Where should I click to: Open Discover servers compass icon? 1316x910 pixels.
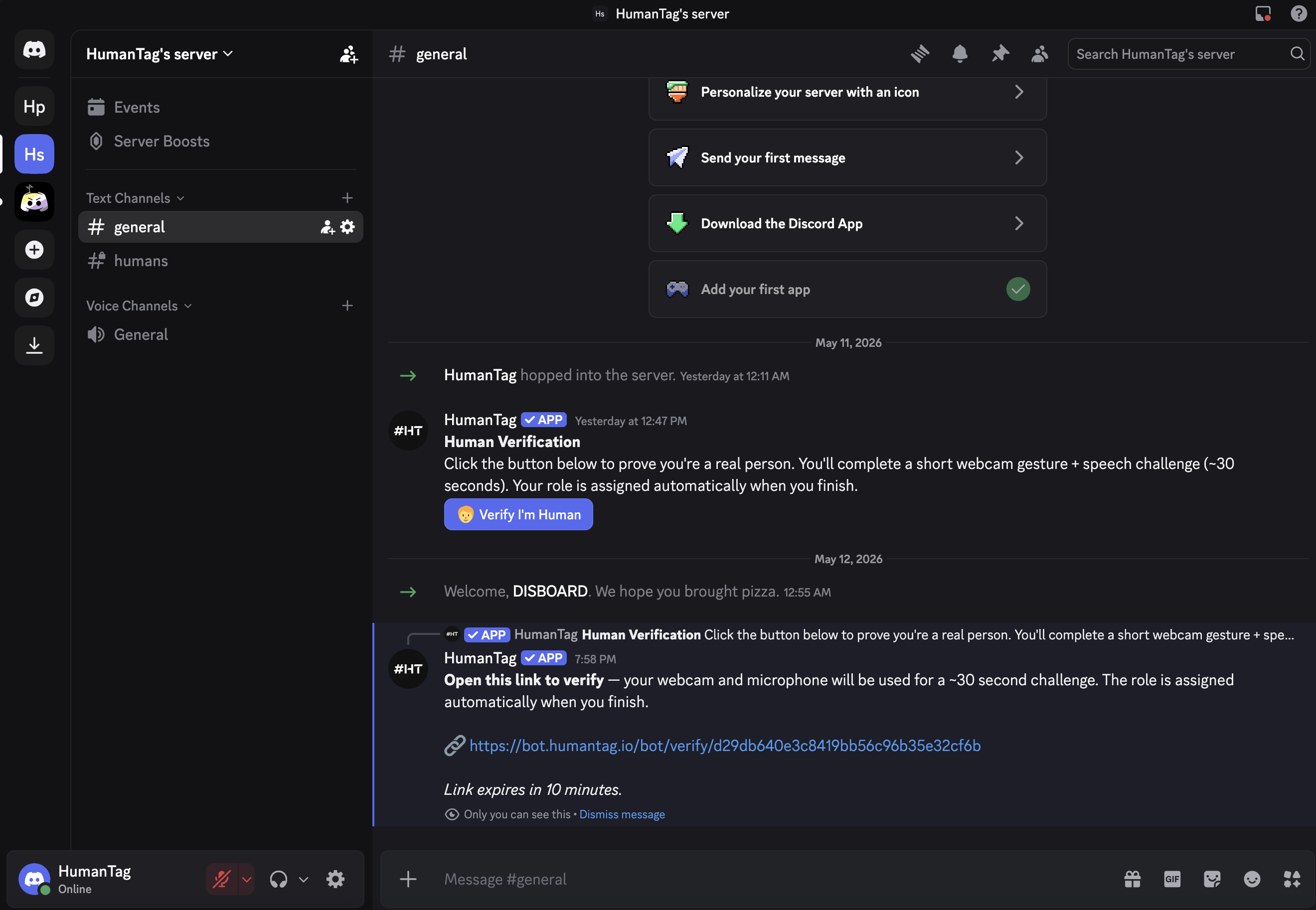34,298
